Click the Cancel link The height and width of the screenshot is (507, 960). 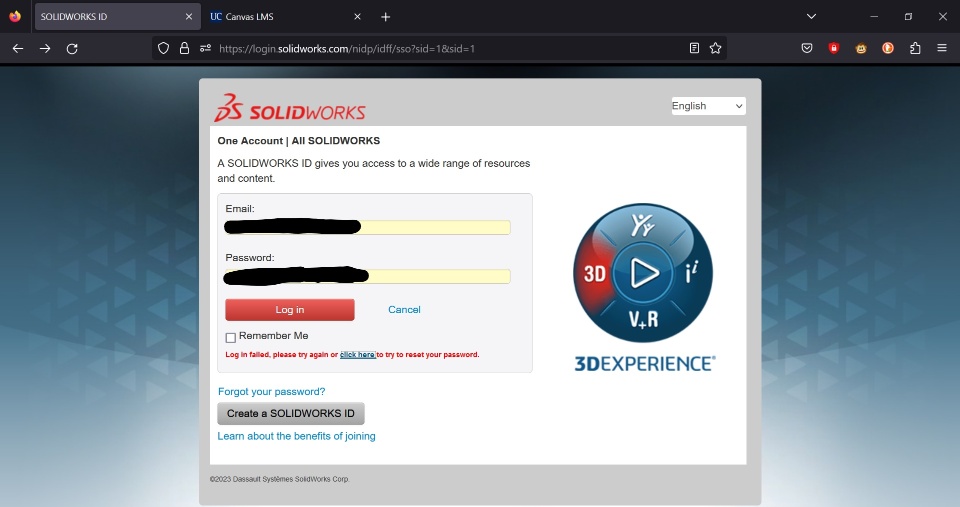pyautogui.click(x=404, y=310)
